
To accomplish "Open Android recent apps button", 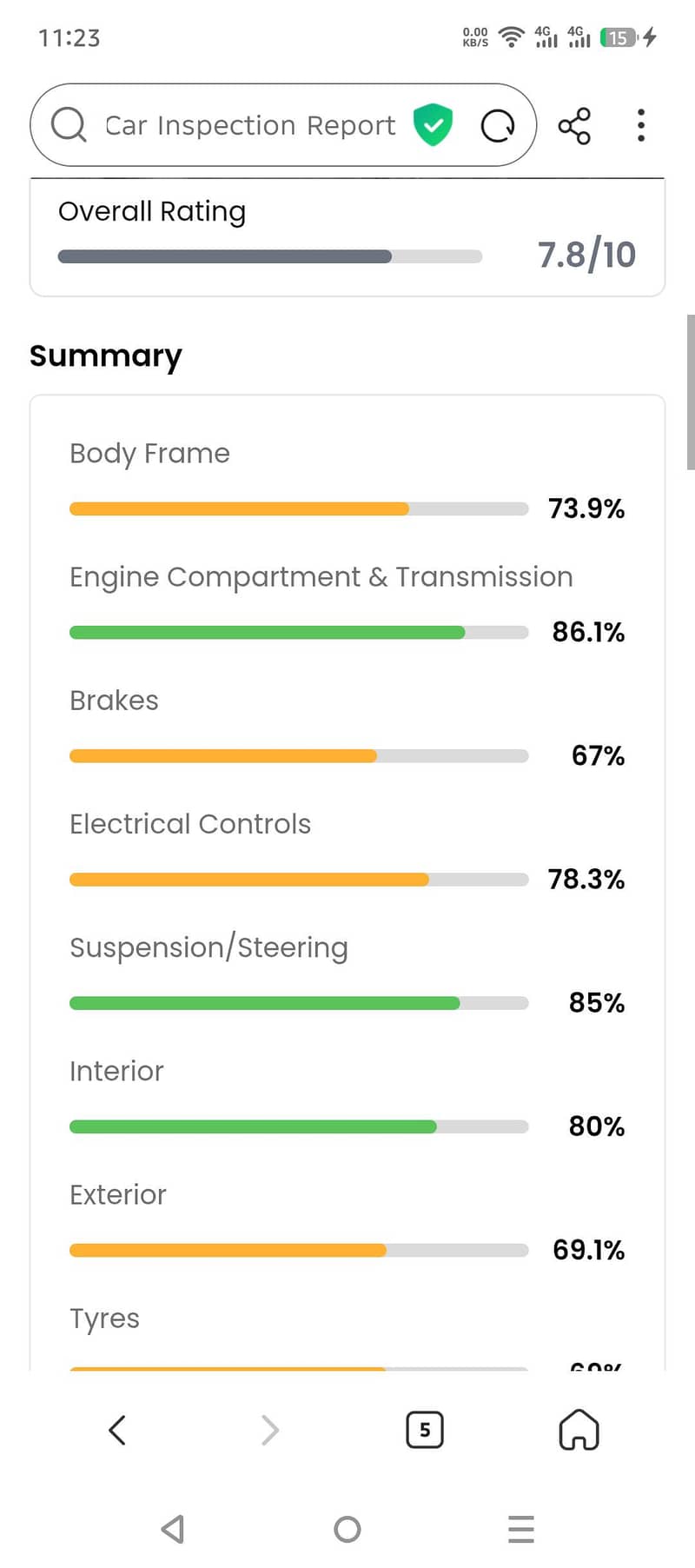I will [x=520, y=1529].
